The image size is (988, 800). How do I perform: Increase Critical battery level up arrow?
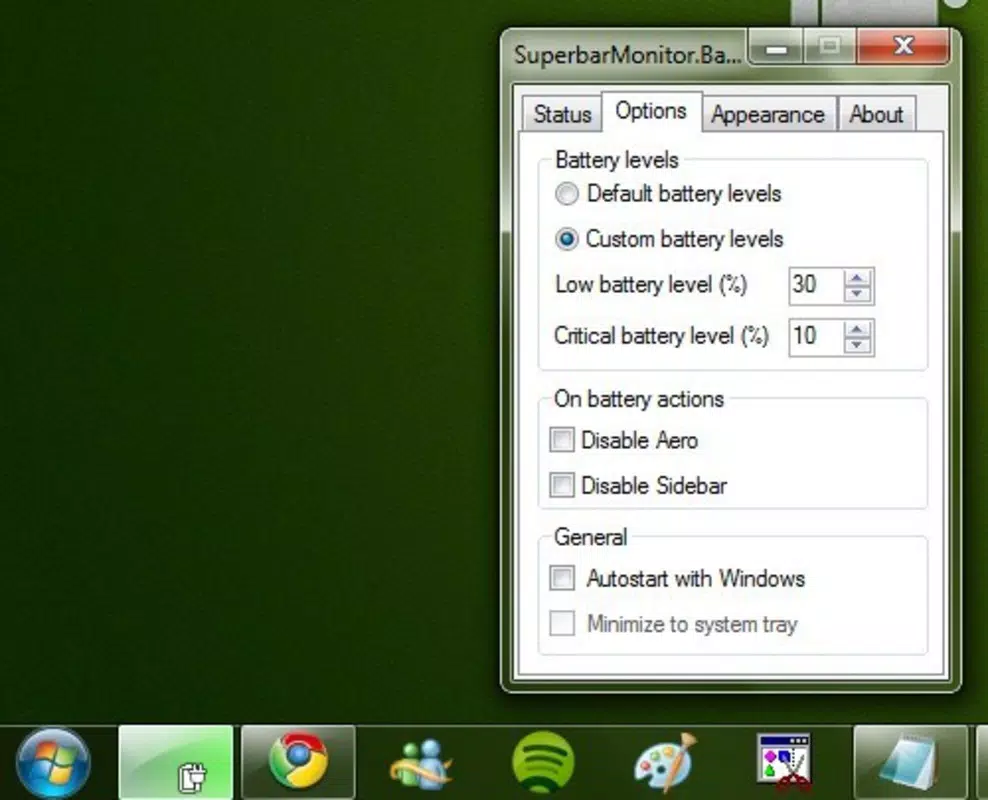click(x=857, y=329)
